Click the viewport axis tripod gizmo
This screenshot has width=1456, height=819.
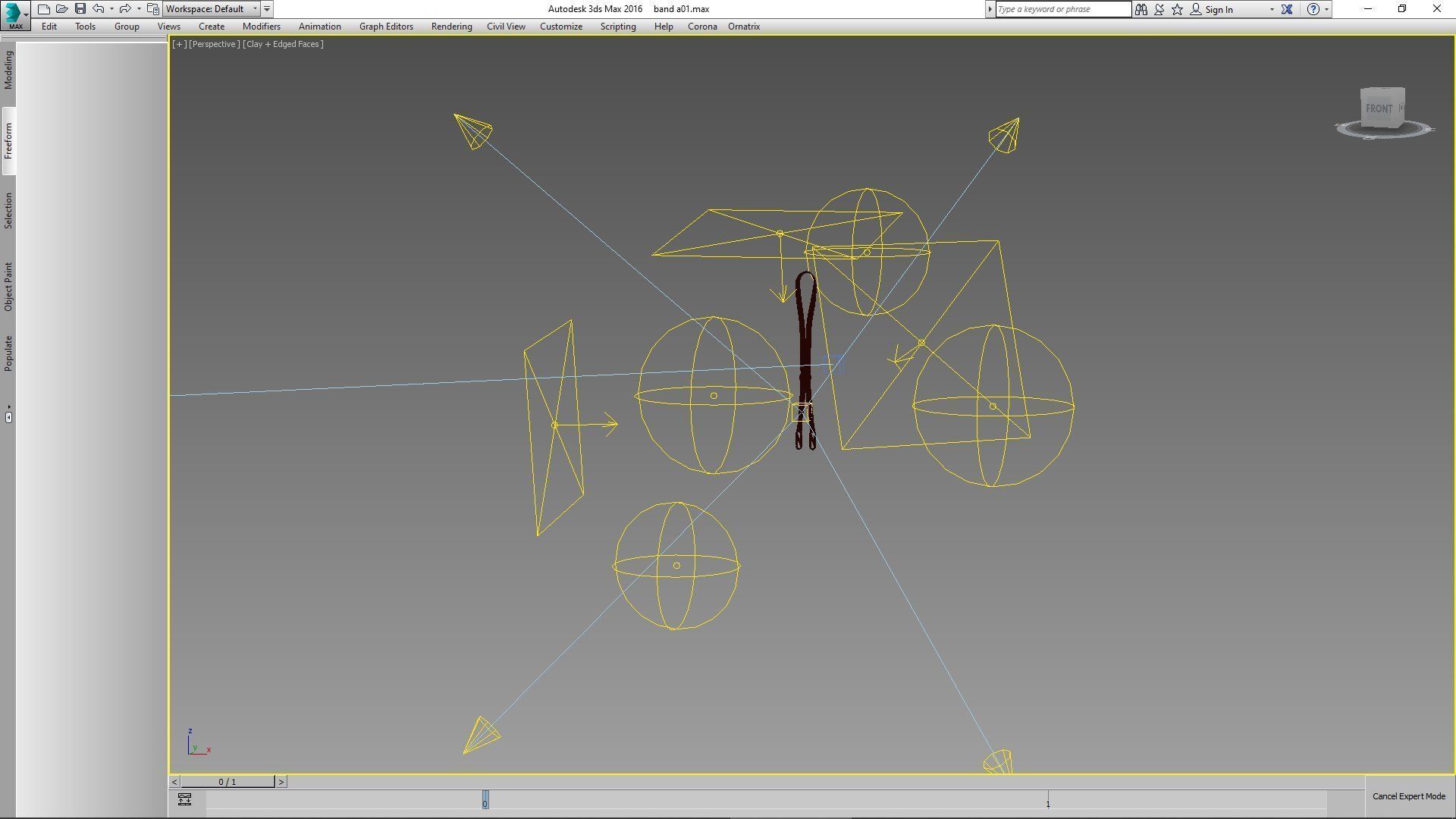click(x=199, y=742)
